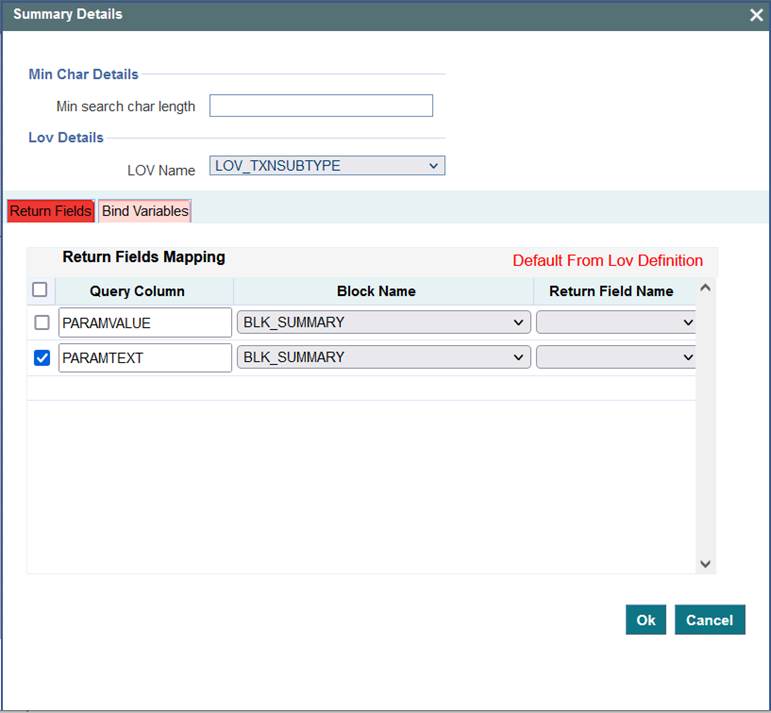Click the Ok button

coord(646,620)
